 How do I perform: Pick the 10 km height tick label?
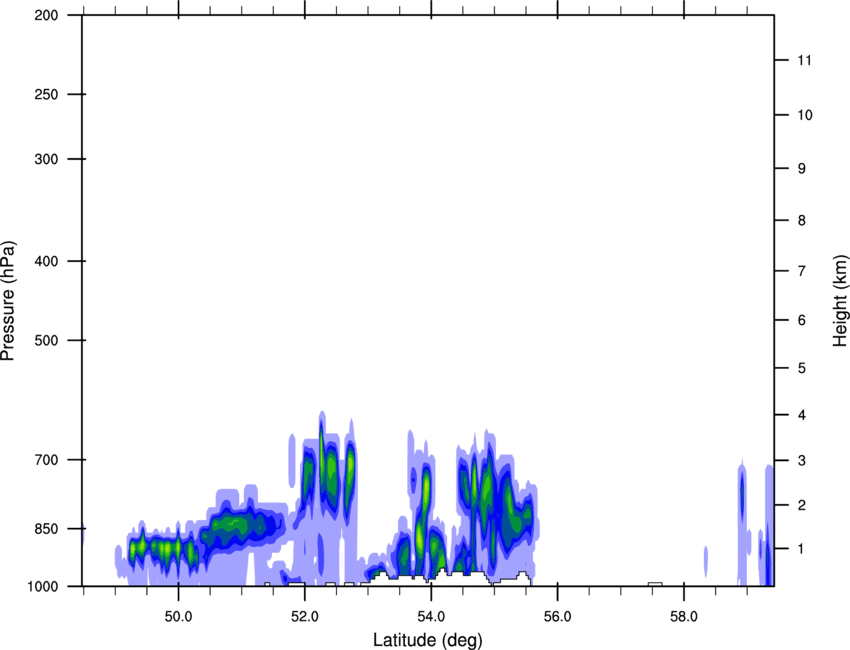click(x=804, y=115)
